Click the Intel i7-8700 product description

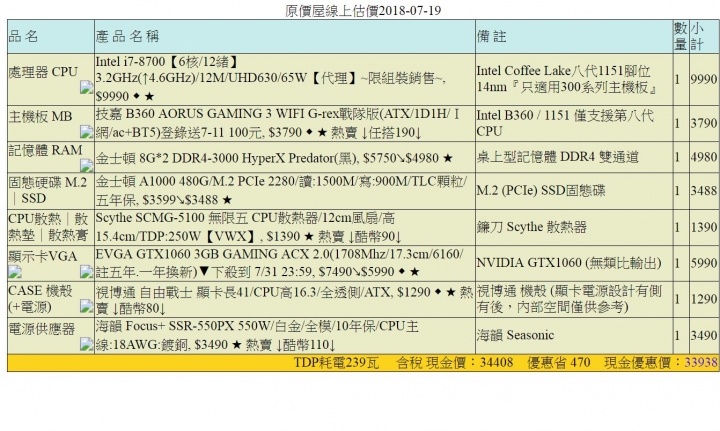pyautogui.click(x=270, y=79)
